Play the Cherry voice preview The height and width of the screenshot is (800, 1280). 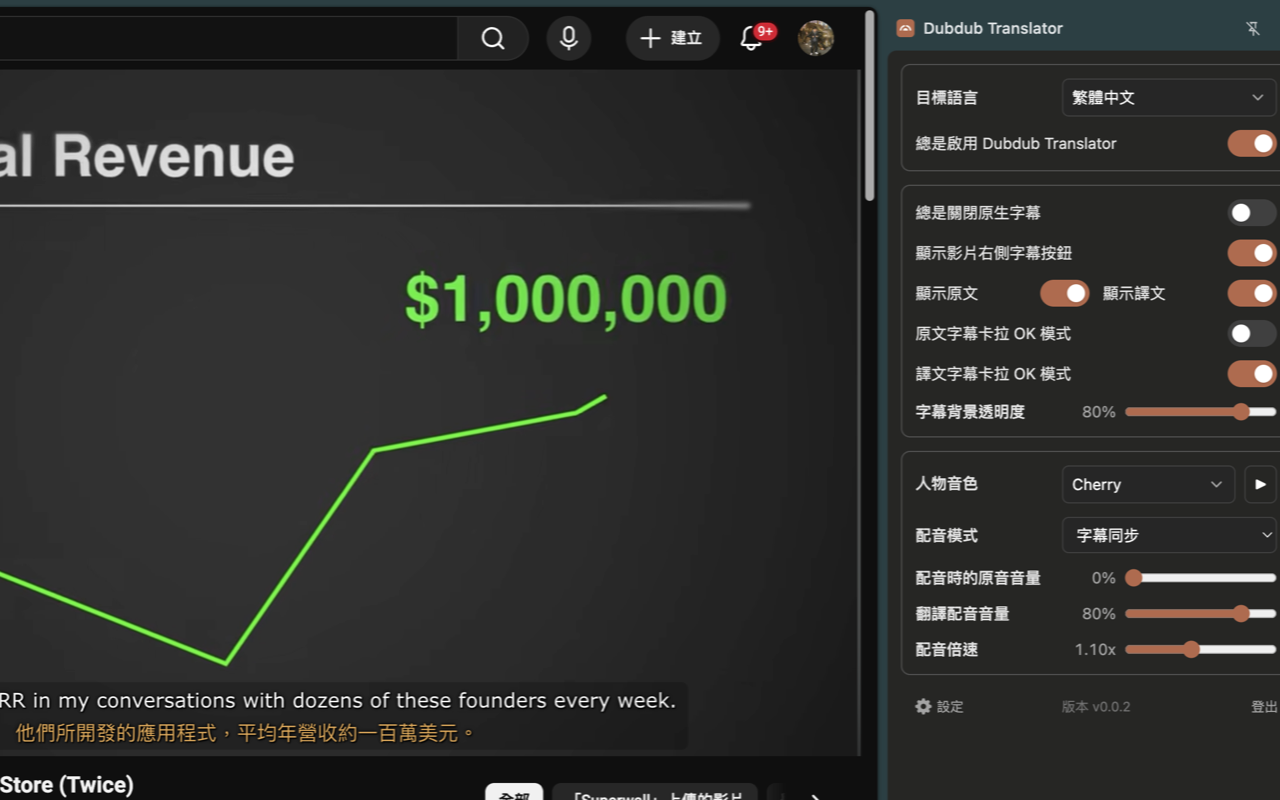[1260, 484]
